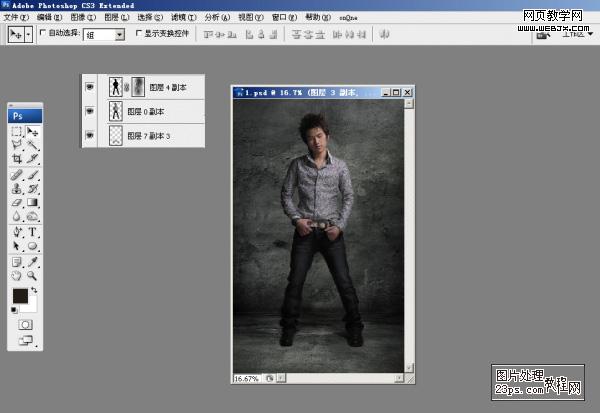Choose the Horizontal Type tool

pos(32,231)
